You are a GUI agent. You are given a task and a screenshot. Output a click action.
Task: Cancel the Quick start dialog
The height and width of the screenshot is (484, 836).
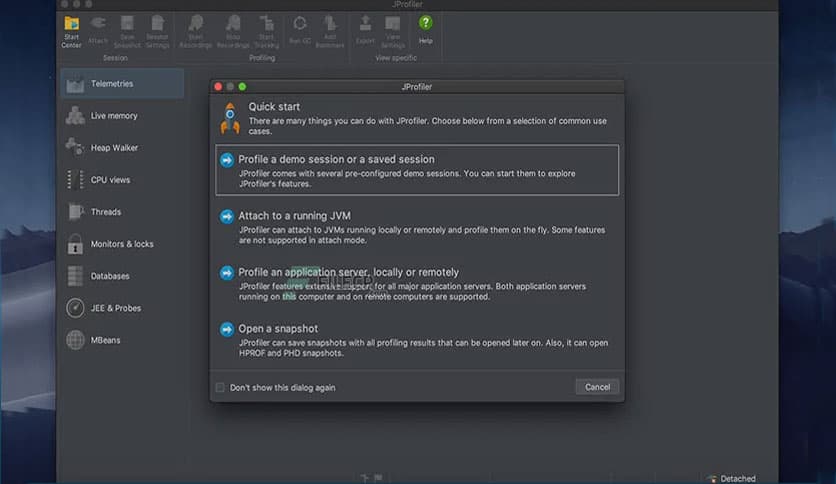[x=597, y=387]
